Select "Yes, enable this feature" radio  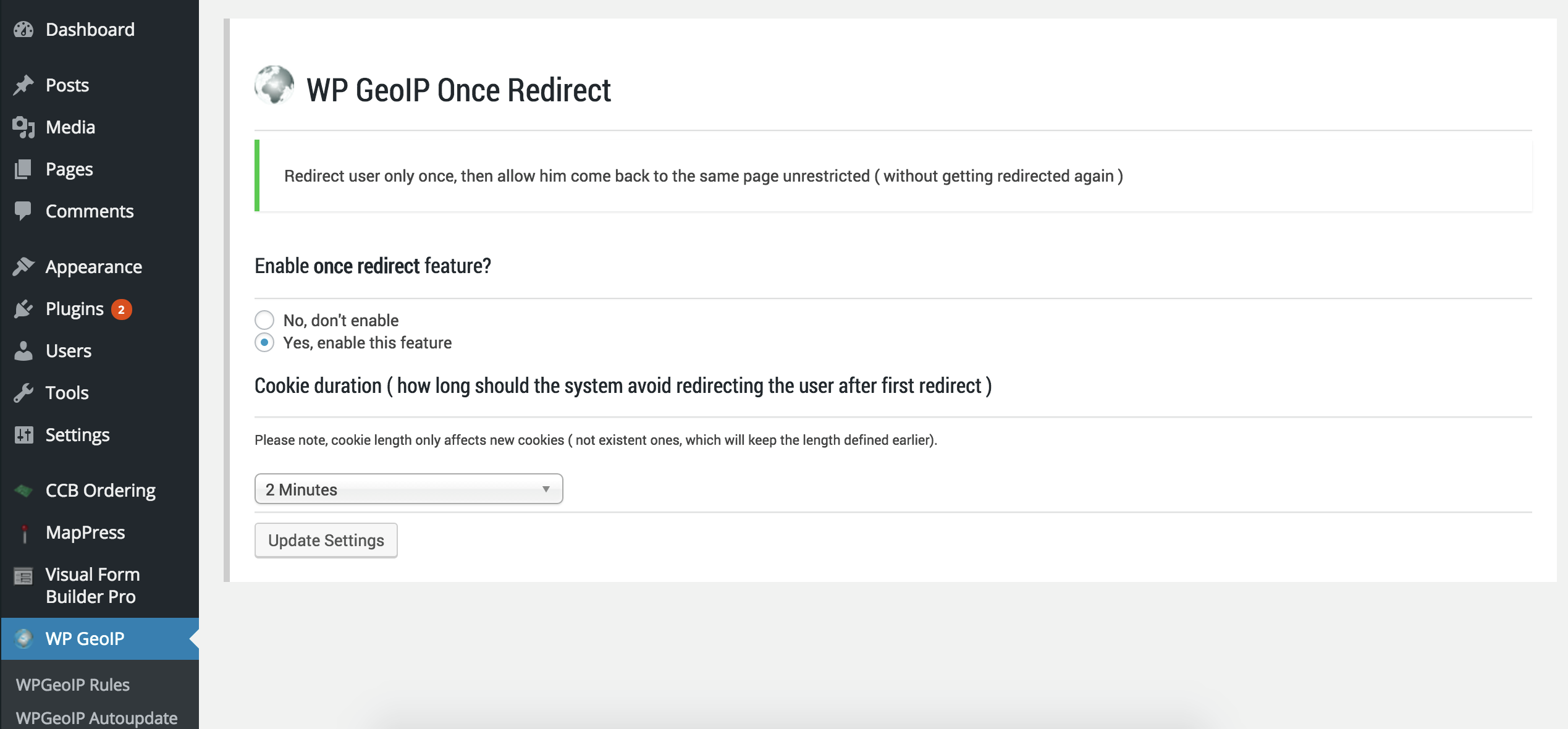[264, 342]
